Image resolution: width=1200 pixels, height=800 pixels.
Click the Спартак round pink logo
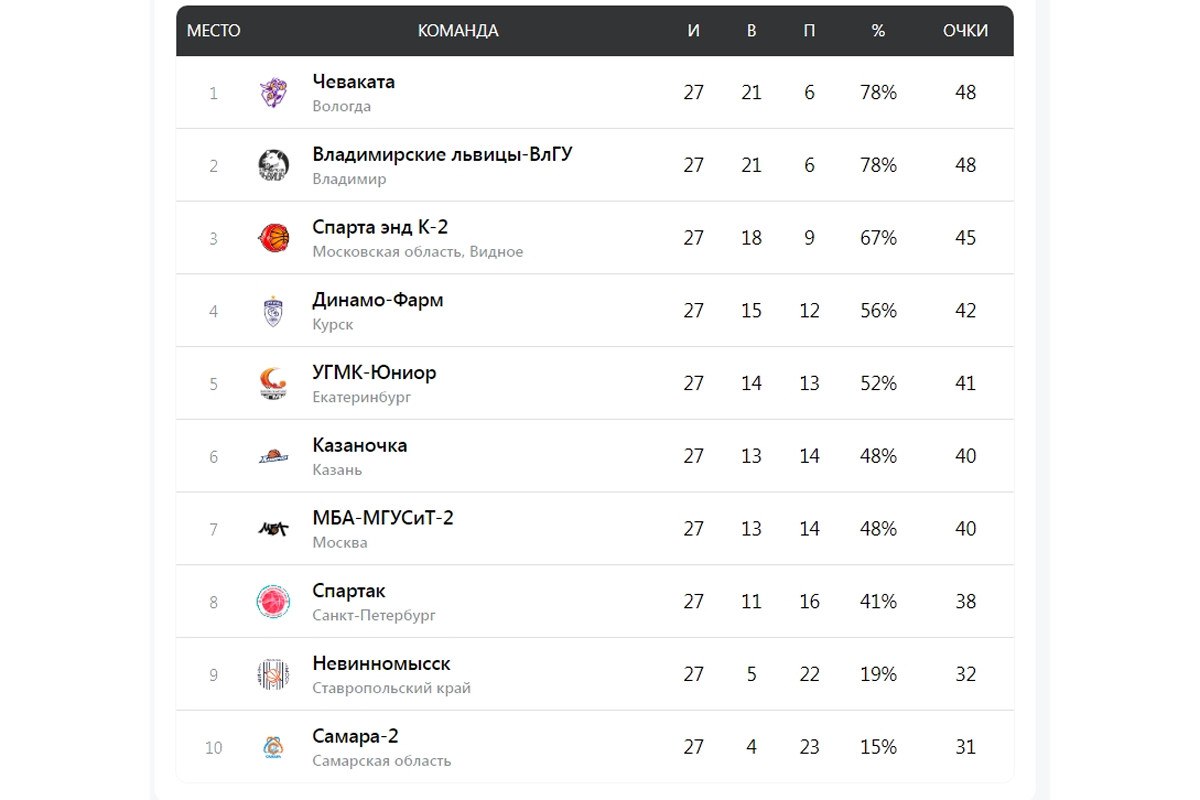(x=273, y=602)
